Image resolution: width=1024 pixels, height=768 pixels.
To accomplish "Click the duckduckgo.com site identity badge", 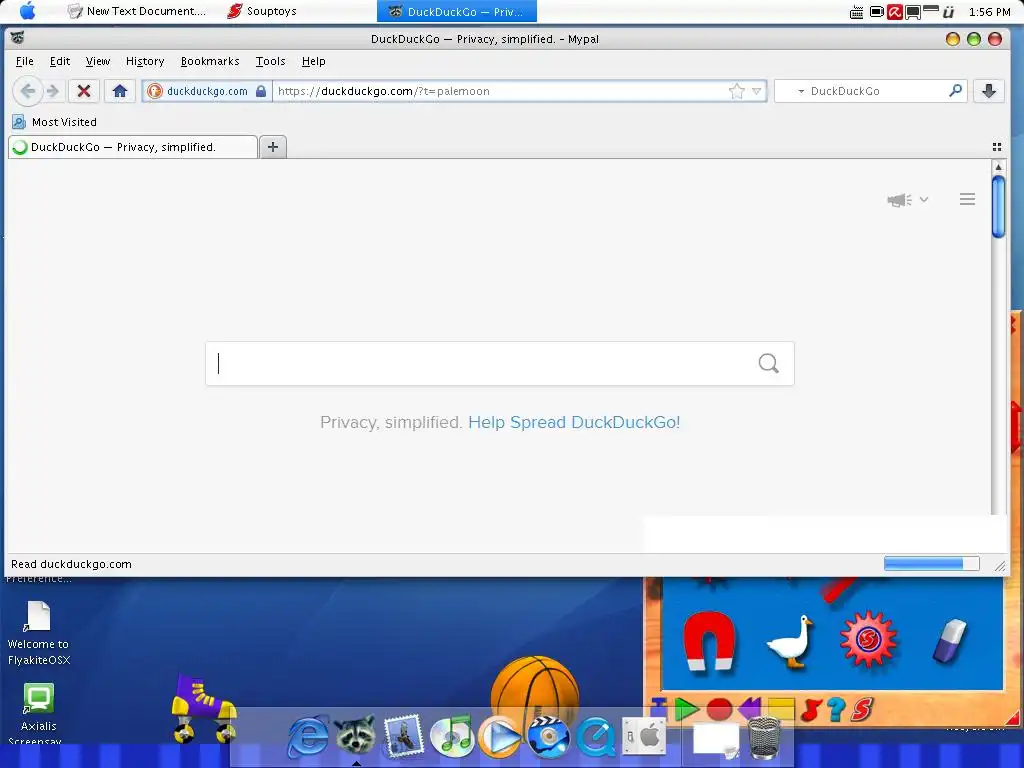I will pos(207,91).
